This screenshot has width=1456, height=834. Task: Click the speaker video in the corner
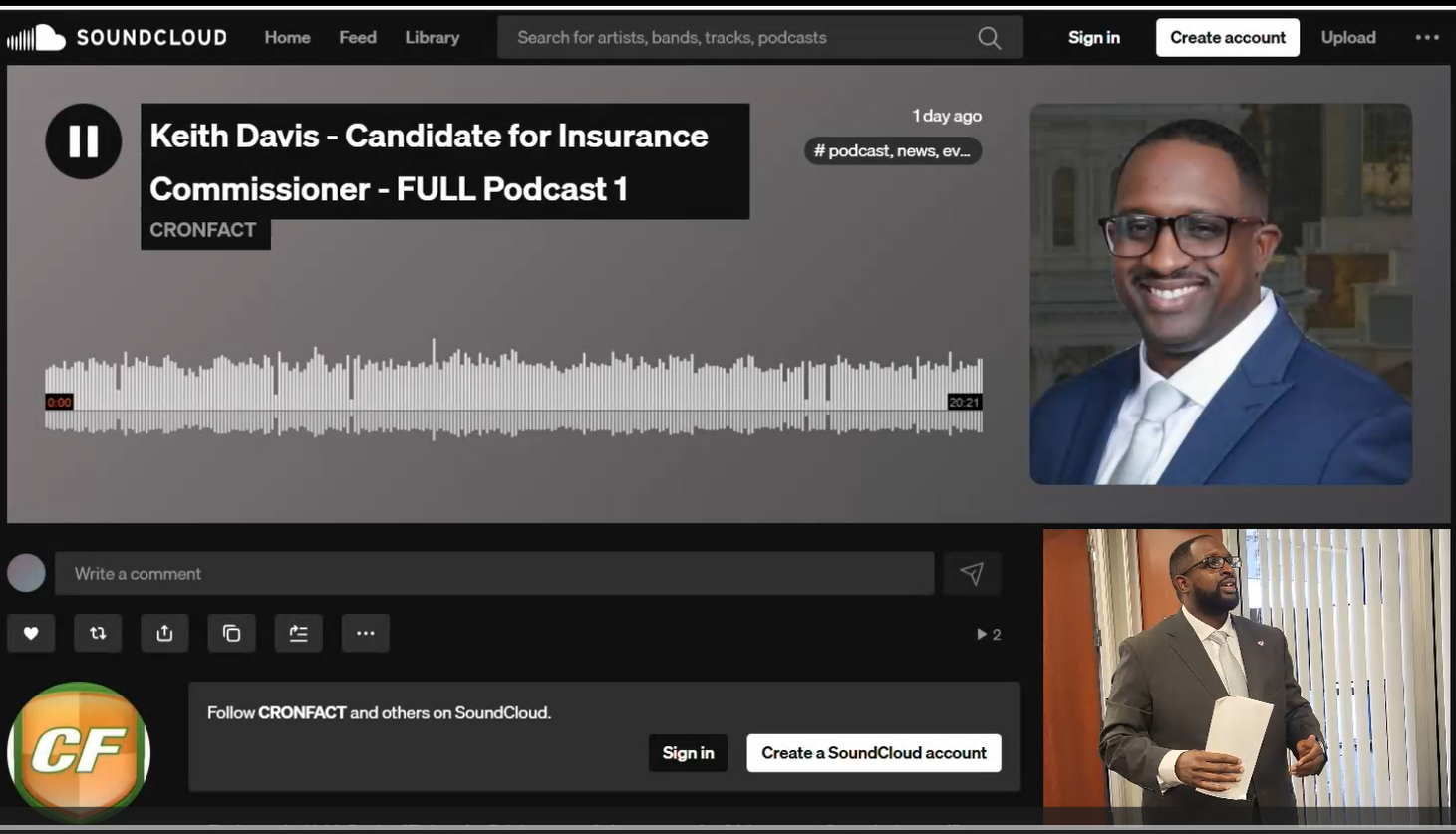pyautogui.click(x=1247, y=676)
